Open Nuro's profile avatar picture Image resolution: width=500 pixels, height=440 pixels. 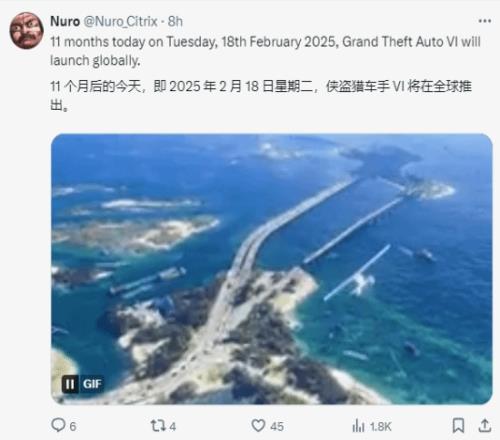tap(26, 31)
